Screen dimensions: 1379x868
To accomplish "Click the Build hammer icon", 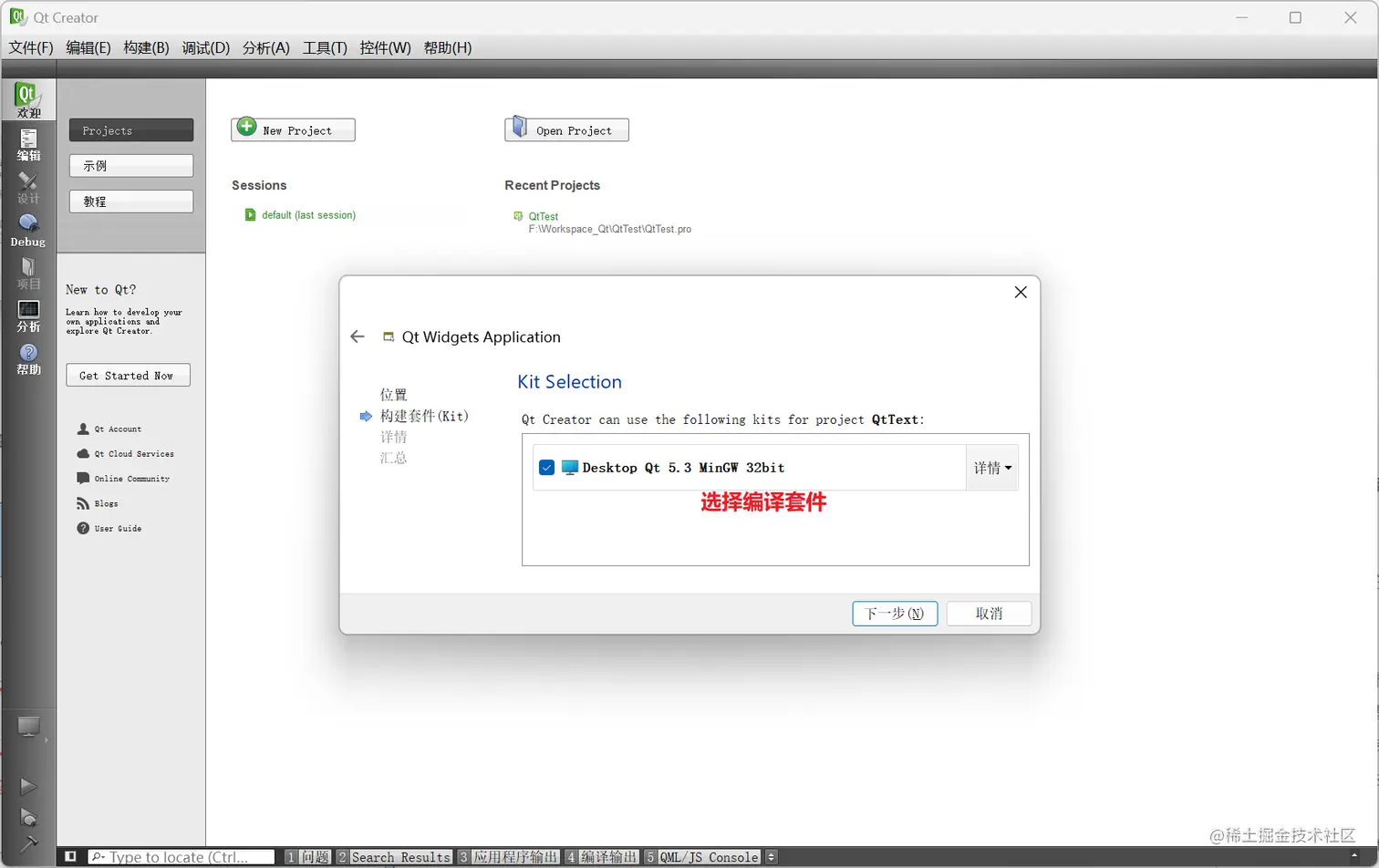I will pos(28,843).
